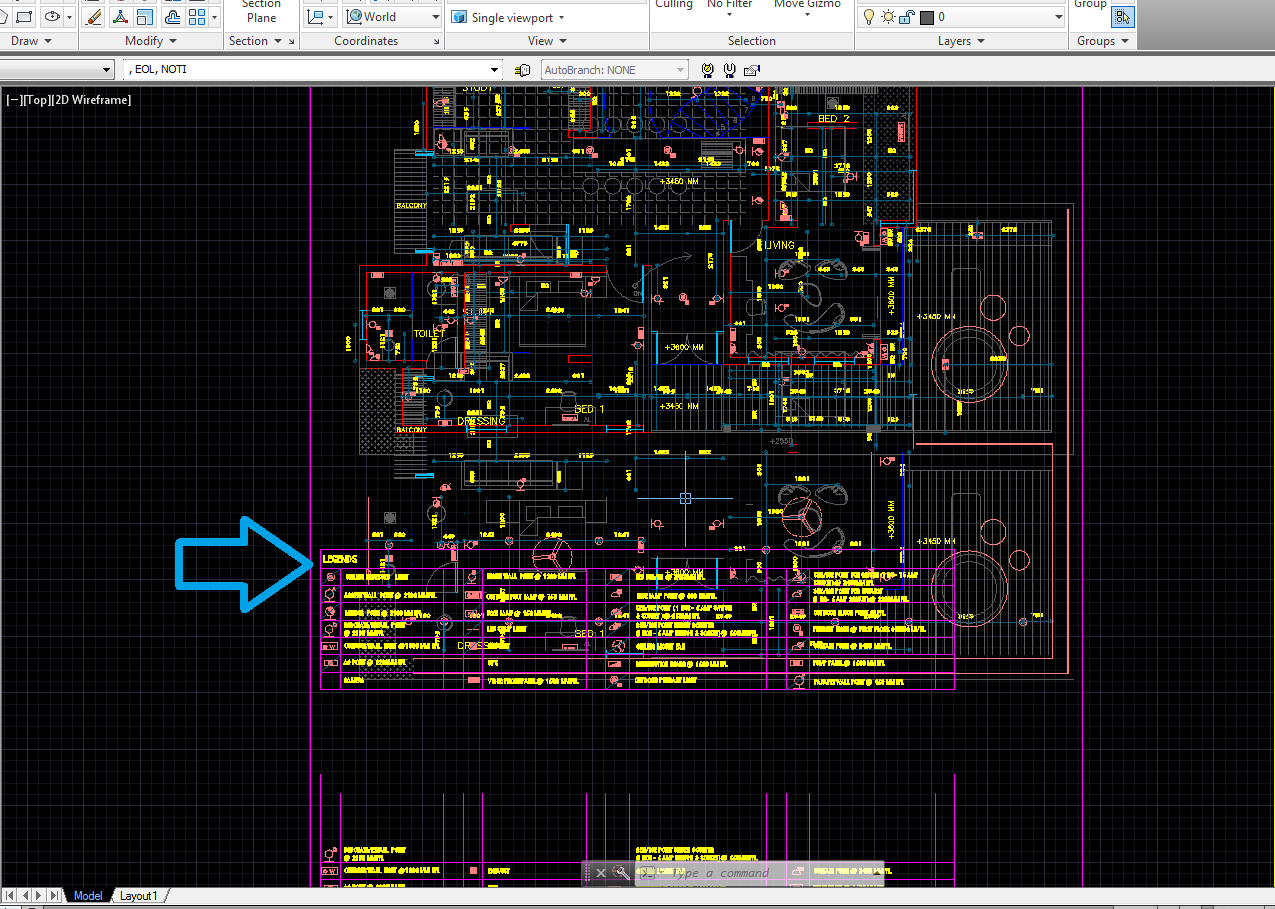Click the scale/copy square Modify icon
This screenshot has width=1275, height=909.
(146, 16)
